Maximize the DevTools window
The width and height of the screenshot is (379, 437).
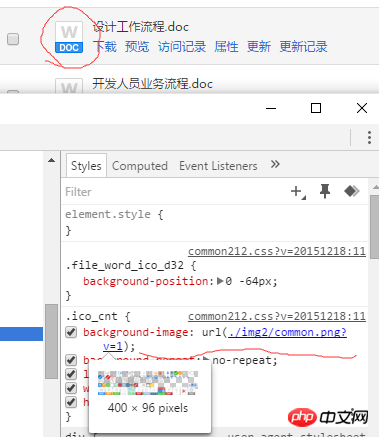coord(316,108)
